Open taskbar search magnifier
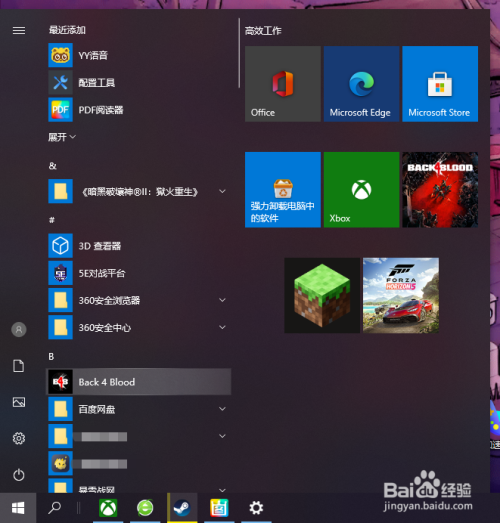The height and width of the screenshot is (523, 500). pyautogui.click(x=54, y=508)
